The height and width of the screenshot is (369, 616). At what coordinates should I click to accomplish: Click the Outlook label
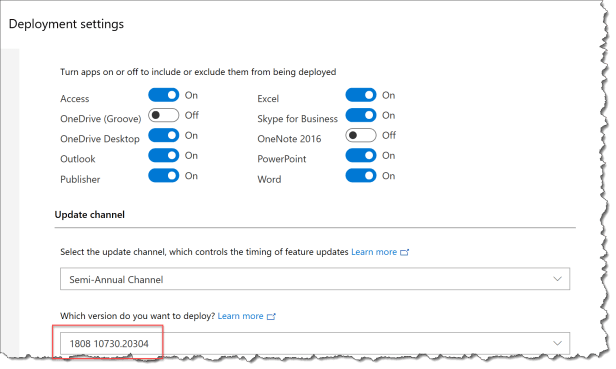point(78,159)
